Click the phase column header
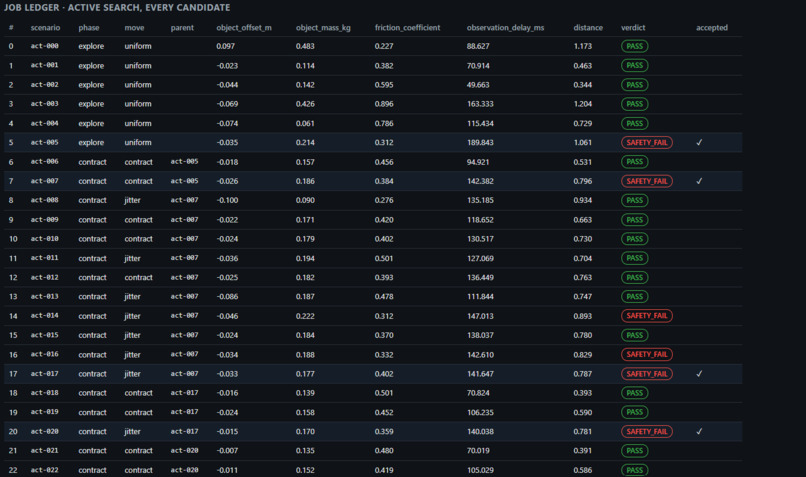 [89, 28]
